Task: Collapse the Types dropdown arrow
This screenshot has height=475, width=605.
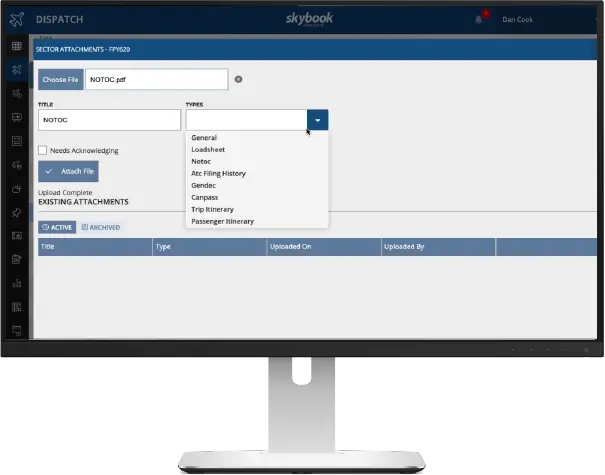Action: (317, 120)
